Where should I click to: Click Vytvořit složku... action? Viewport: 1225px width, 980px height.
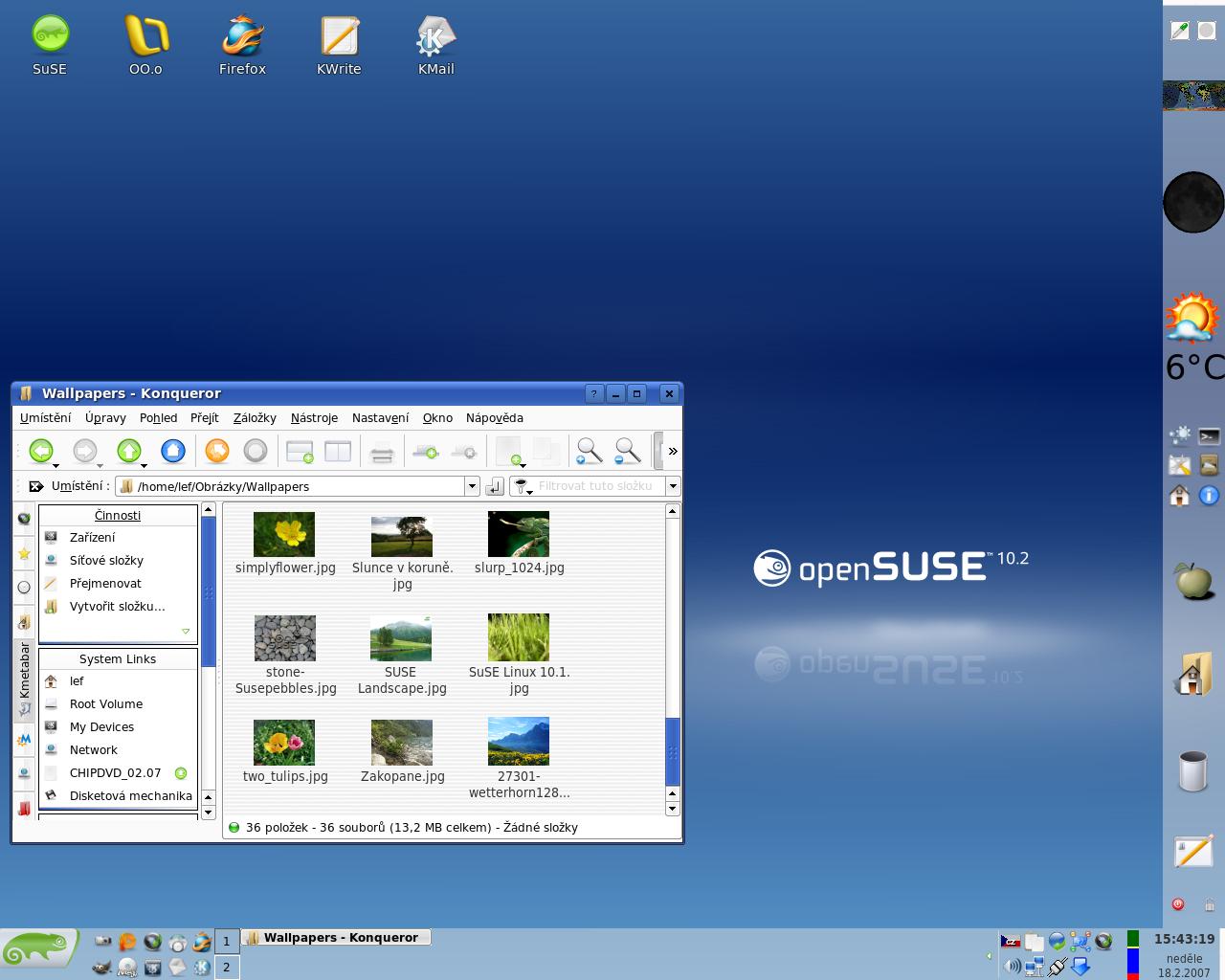pyautogui.click(x=117, y=607)
